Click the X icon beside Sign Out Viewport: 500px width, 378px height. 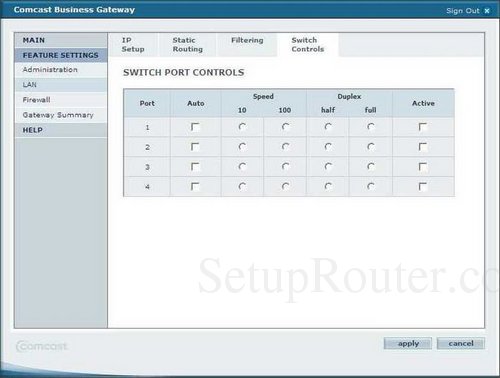487,11
